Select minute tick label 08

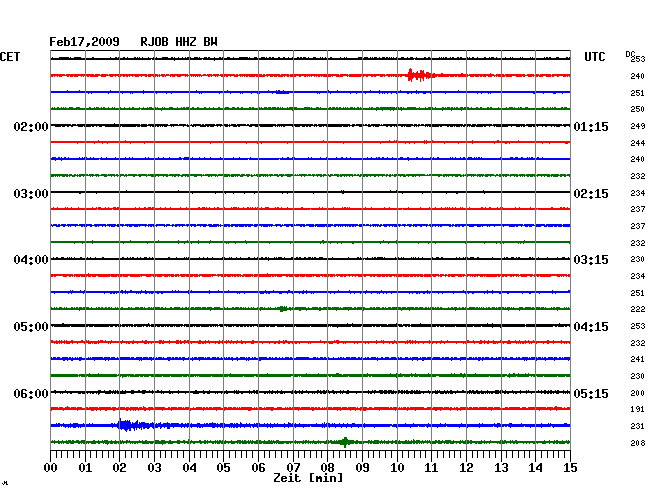click(x=327, y=468)
